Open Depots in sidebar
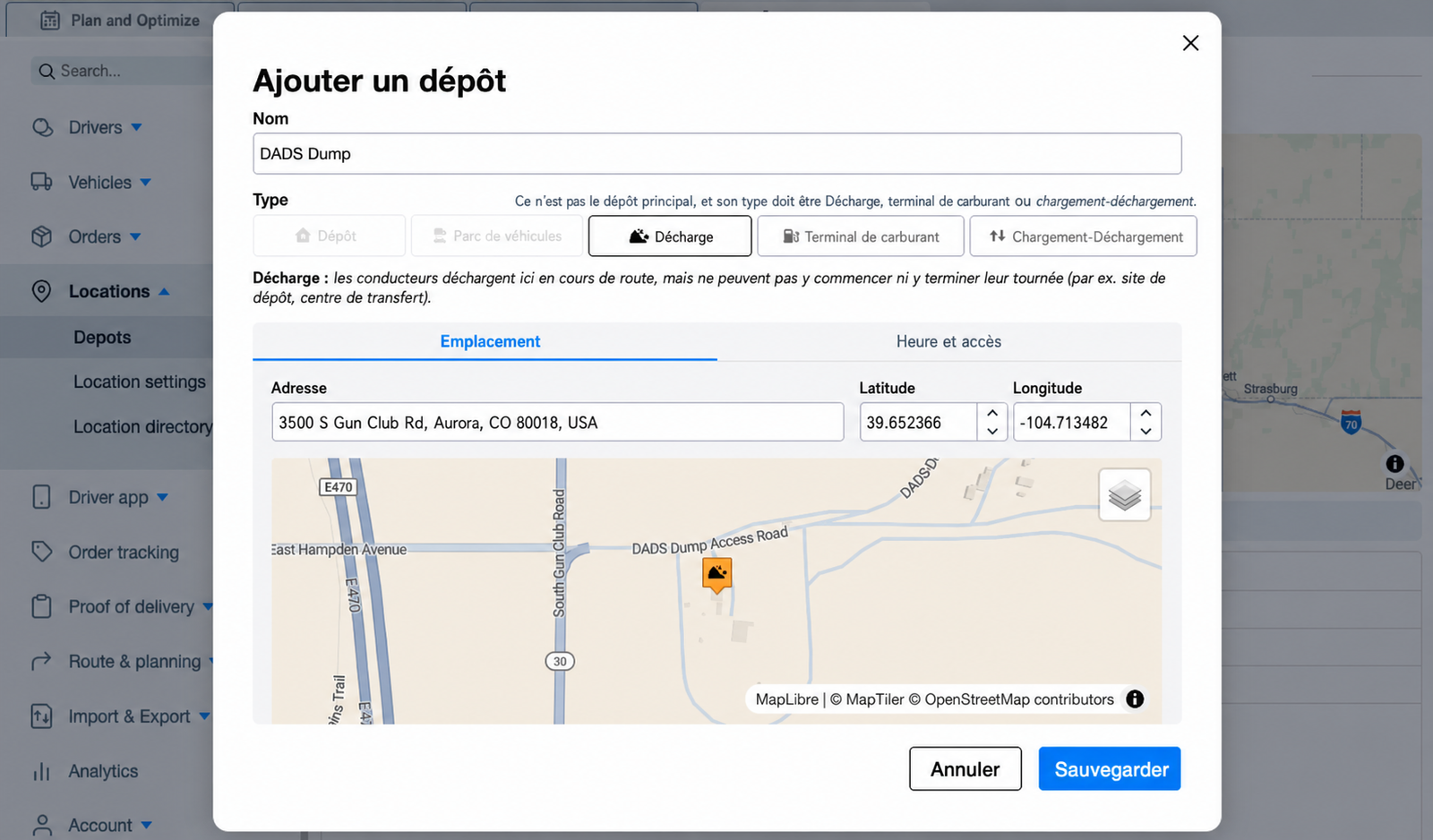1433x840 pixels. pyautogui.click(x=102, y=338)
